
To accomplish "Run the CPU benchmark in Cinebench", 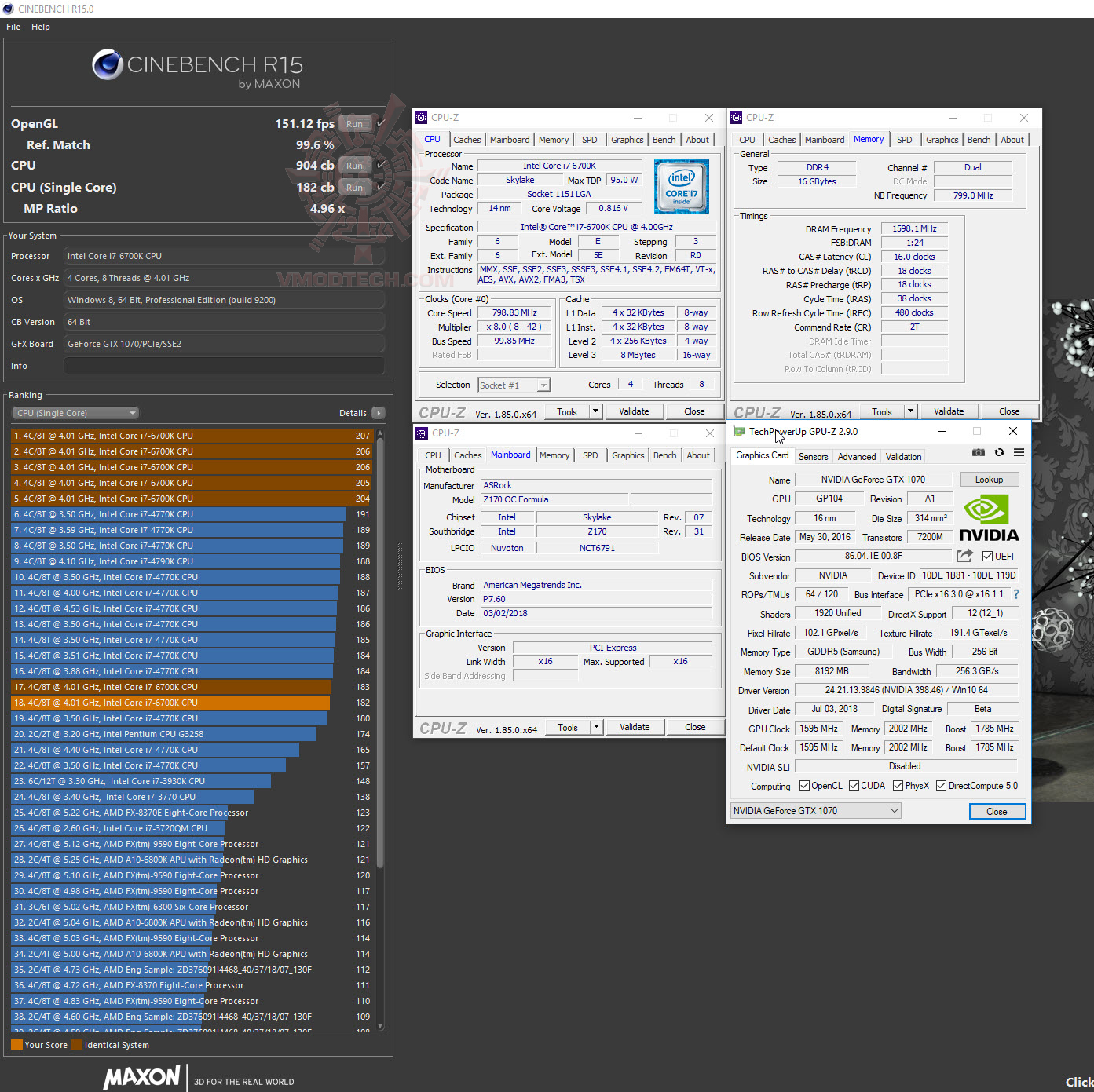I will click(355, 165).
